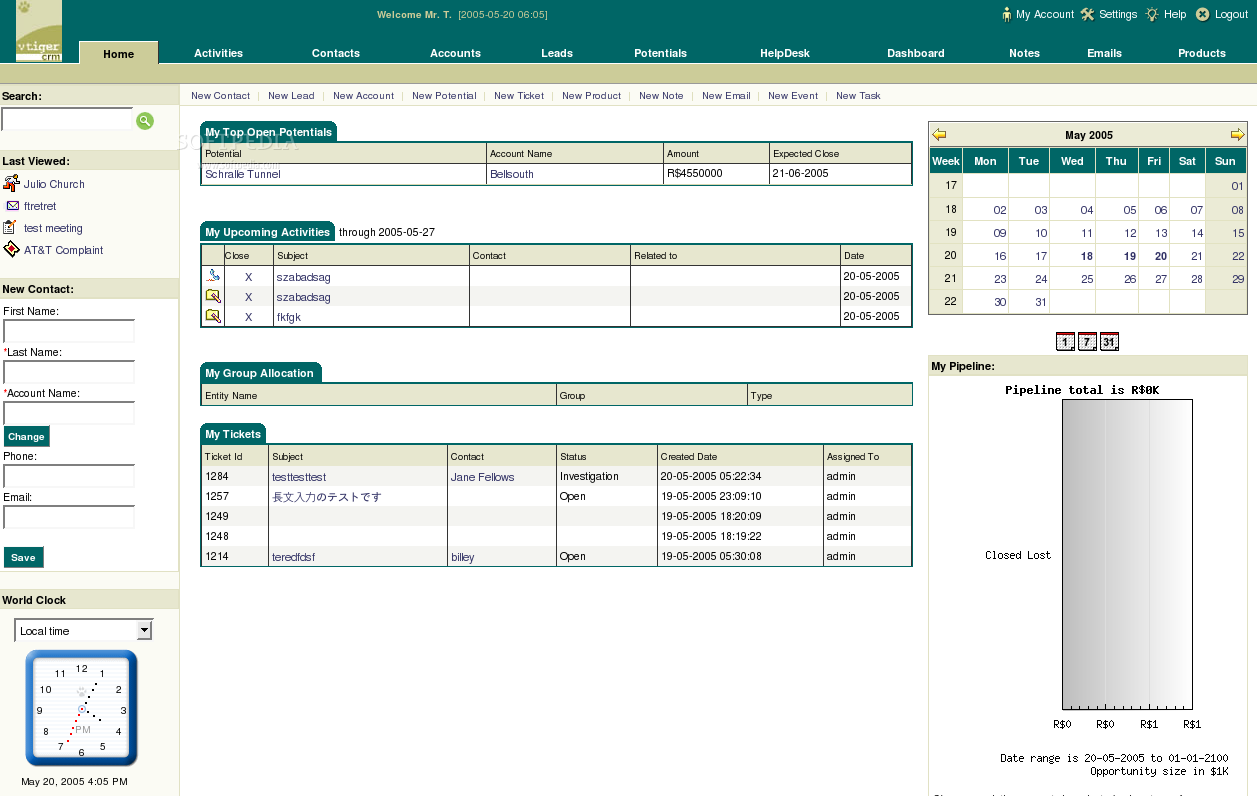1257x796 pixels.
Task: Open day view calendar icon labeled 1
Action: point(1065,342)
